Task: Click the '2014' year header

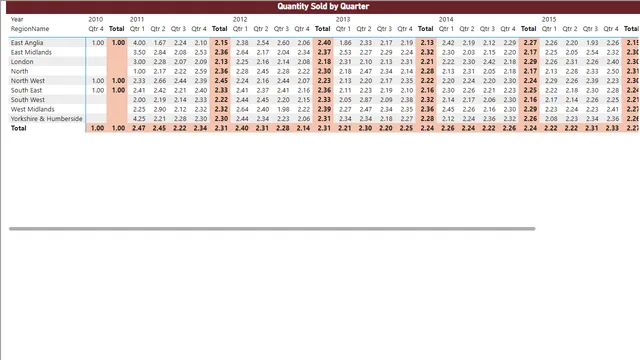Action: 446,19
